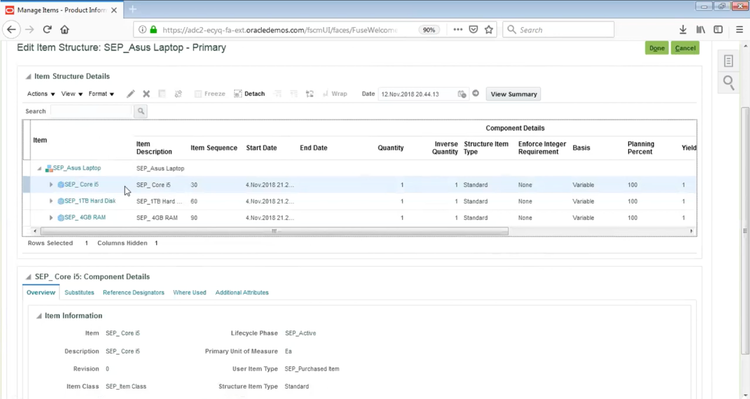The width and height of the screenshot is (750, 399).
Task: Expand the SEP_1TB Hard Disk node
Action: click(51, 201)
